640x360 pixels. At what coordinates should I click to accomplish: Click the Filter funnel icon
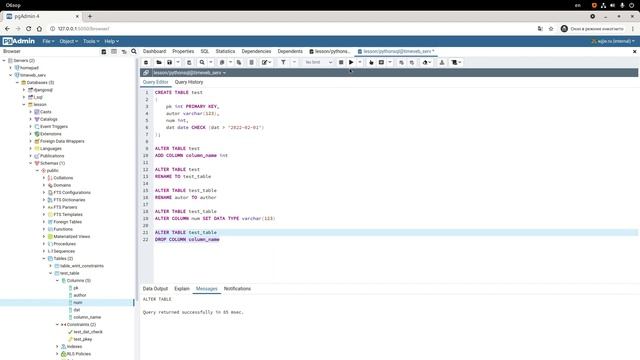[283, 62]
